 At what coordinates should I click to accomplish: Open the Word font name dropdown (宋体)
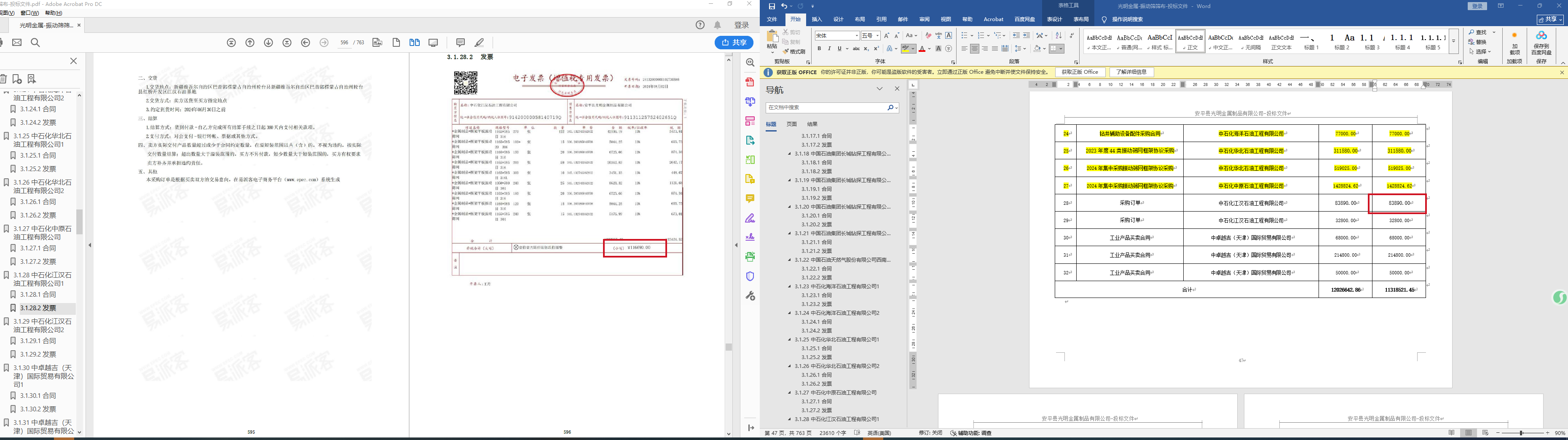click(857, 36)
